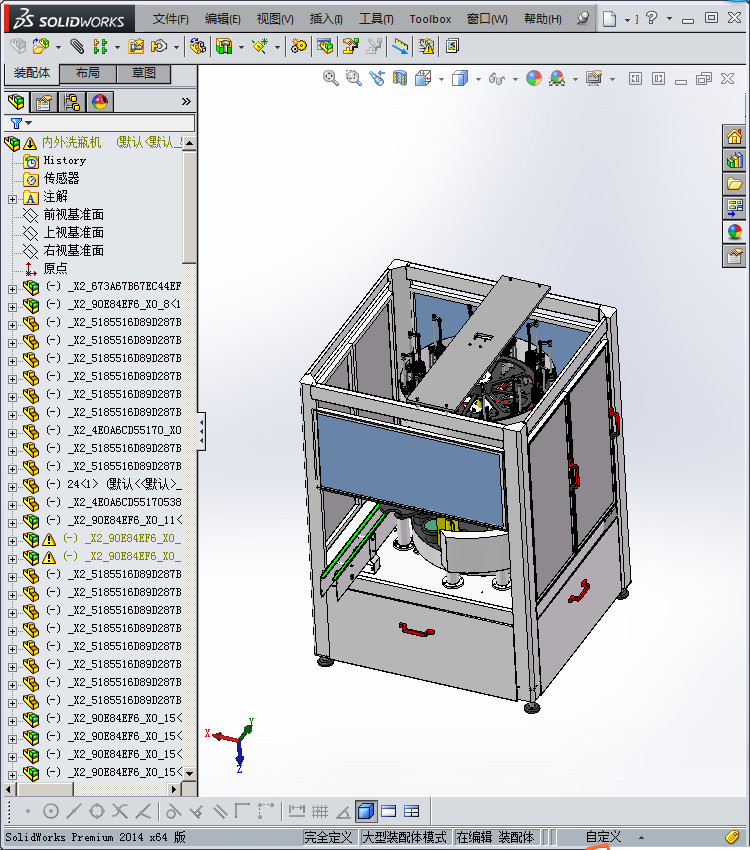Toggle the grid snap icon in bottom toolbar

[x=320, y=812]
